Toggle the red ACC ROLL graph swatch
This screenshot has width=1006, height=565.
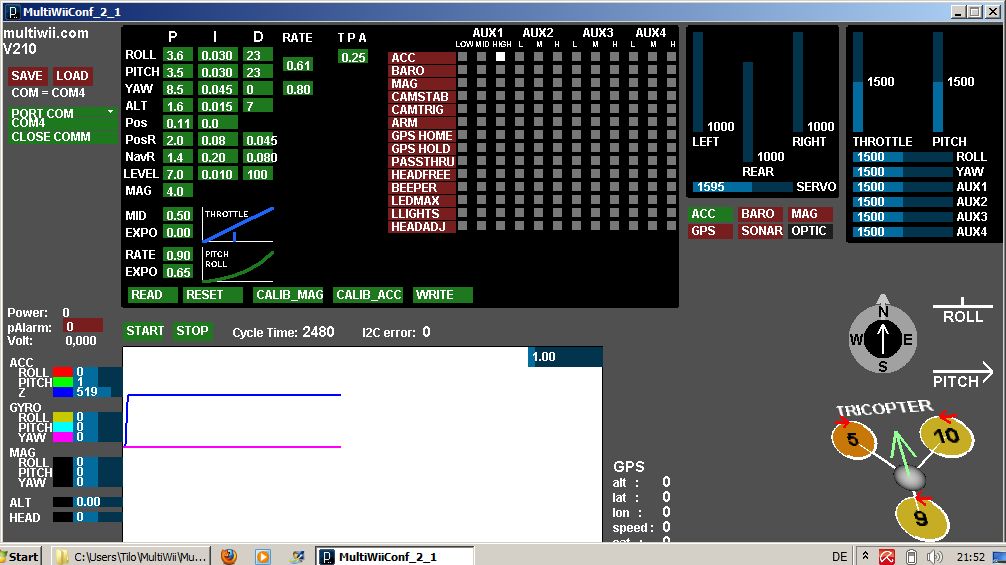(63, 372)
